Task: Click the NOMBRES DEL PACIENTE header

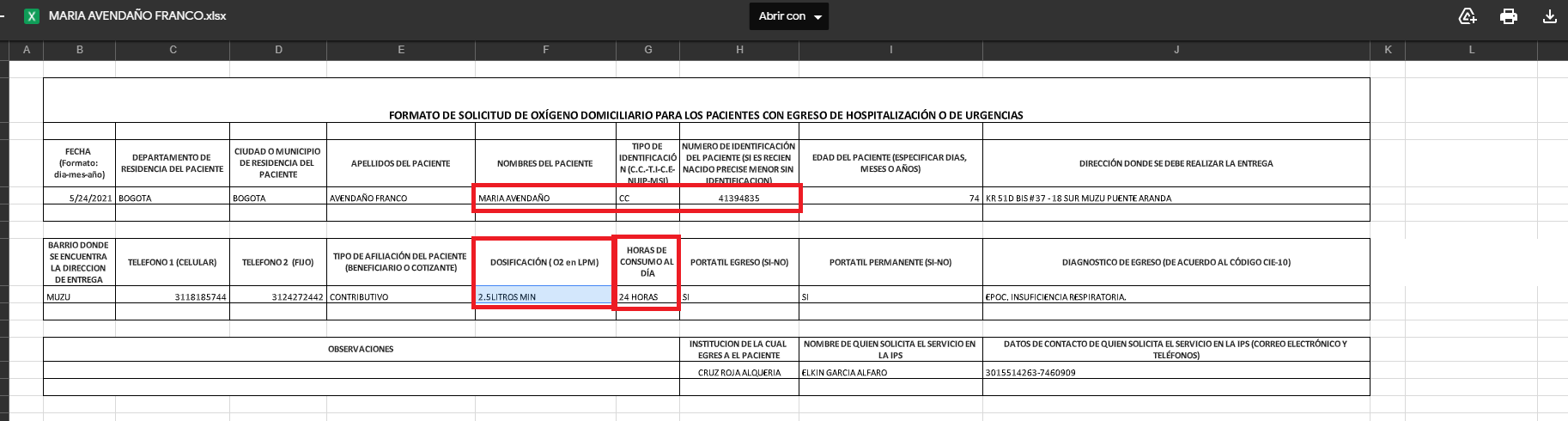Action: (x=546, y=163)
